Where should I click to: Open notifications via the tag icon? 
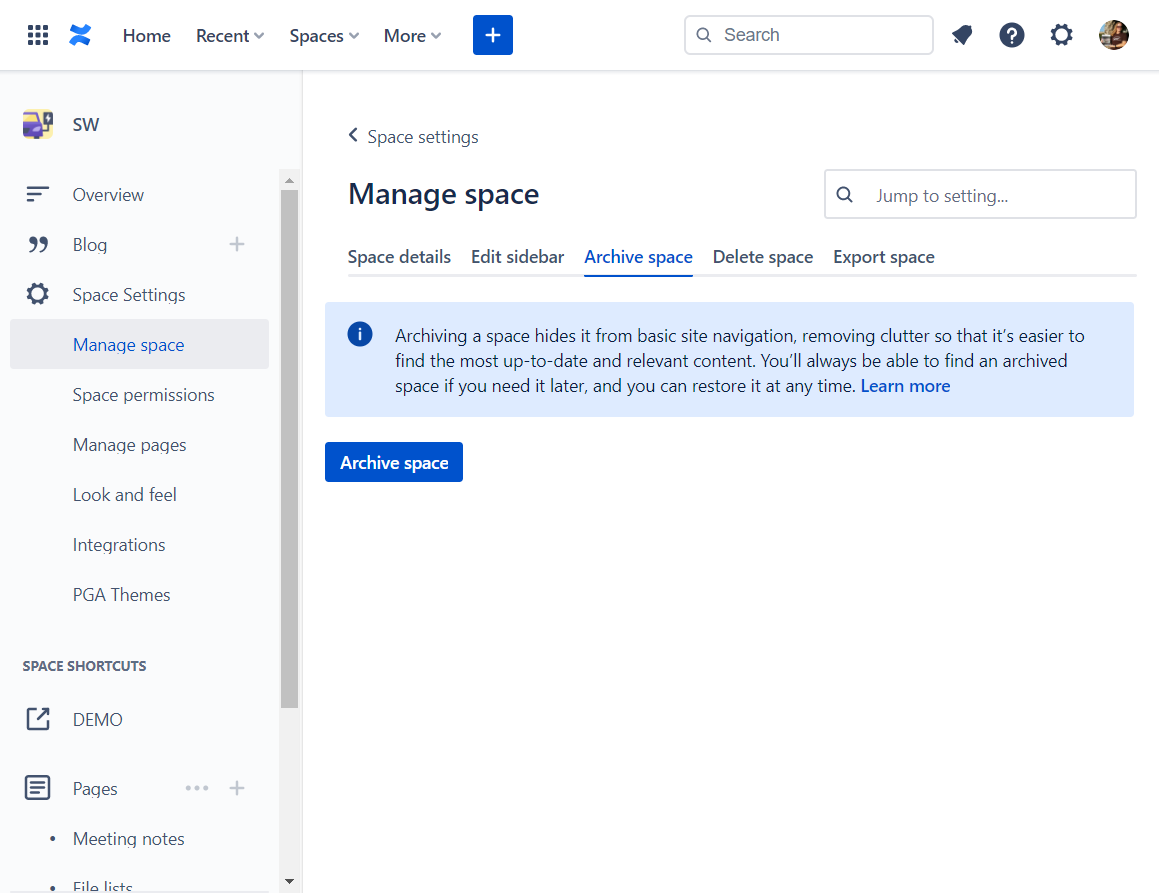tap(962, 35)
